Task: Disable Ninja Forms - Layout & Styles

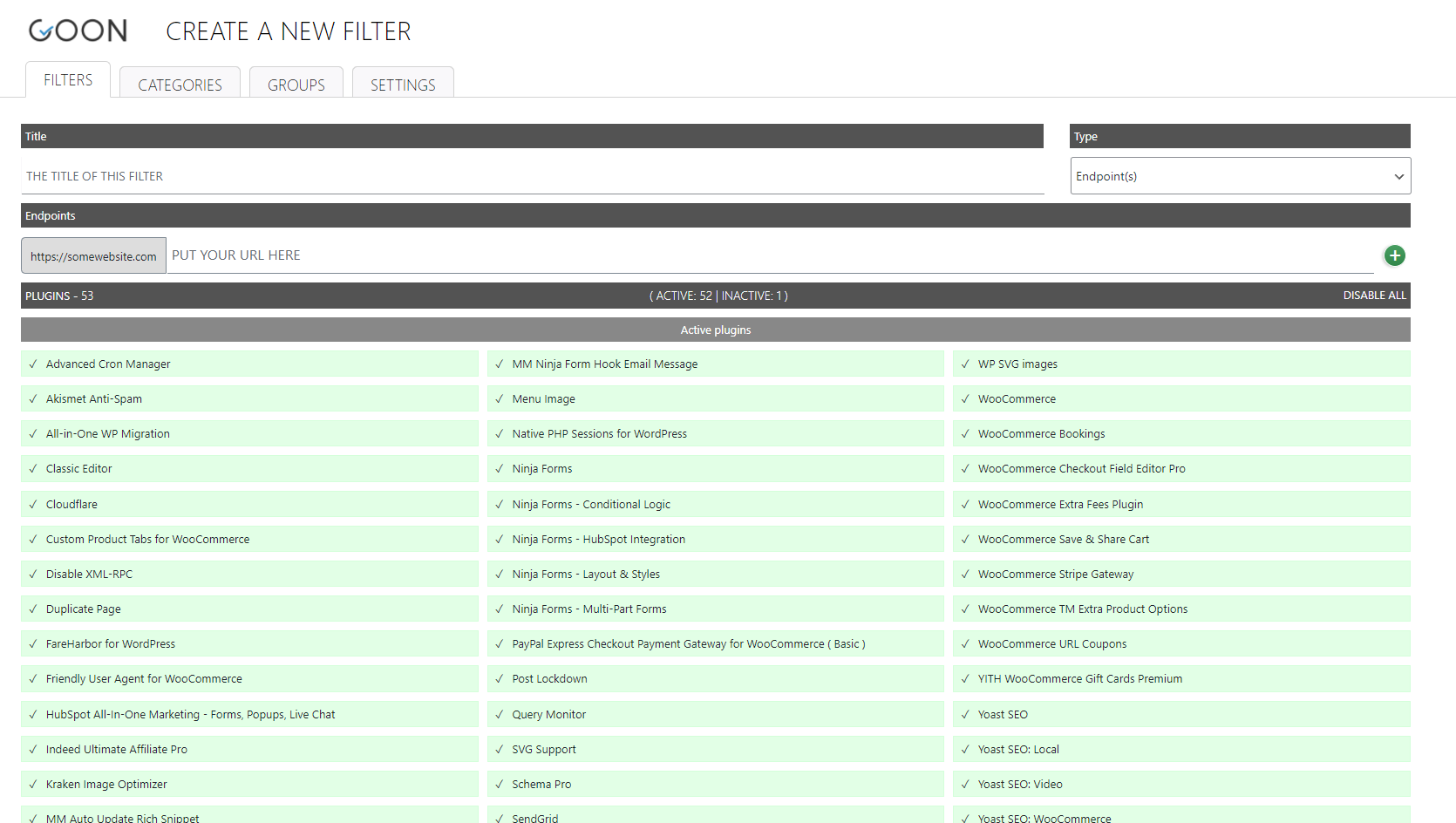Action: tap(716, 575)
